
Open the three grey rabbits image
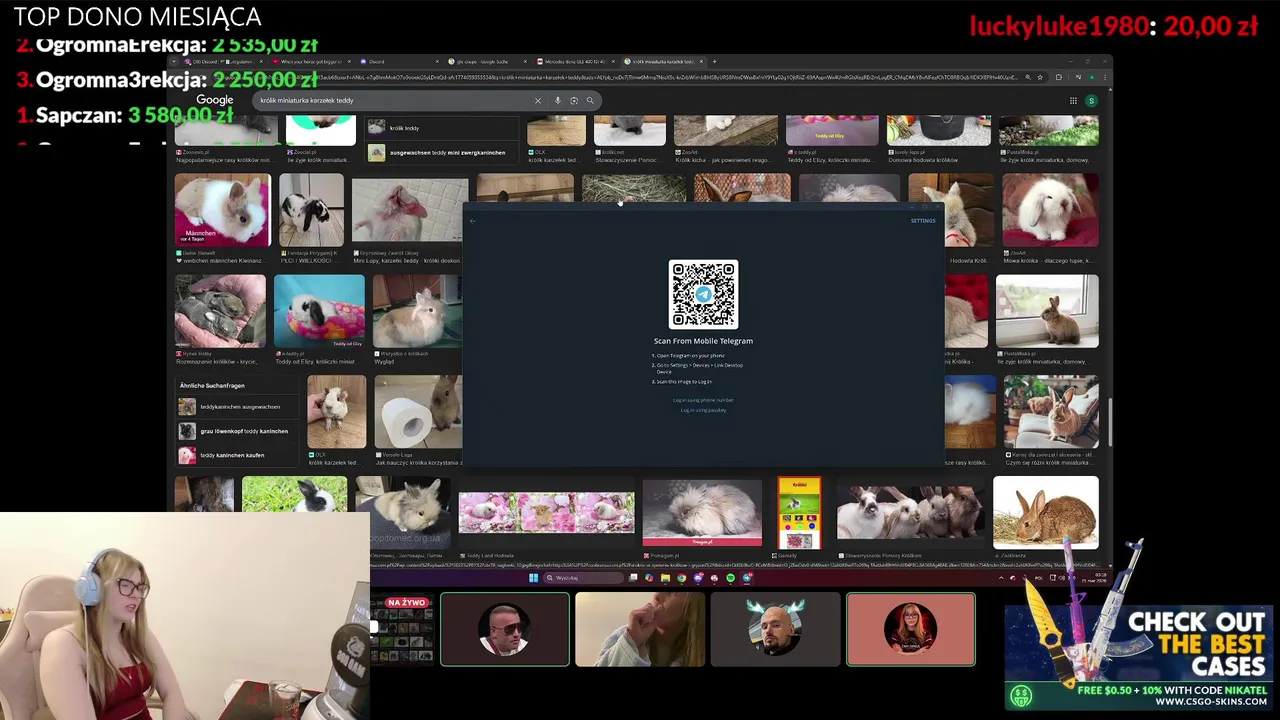910,513
